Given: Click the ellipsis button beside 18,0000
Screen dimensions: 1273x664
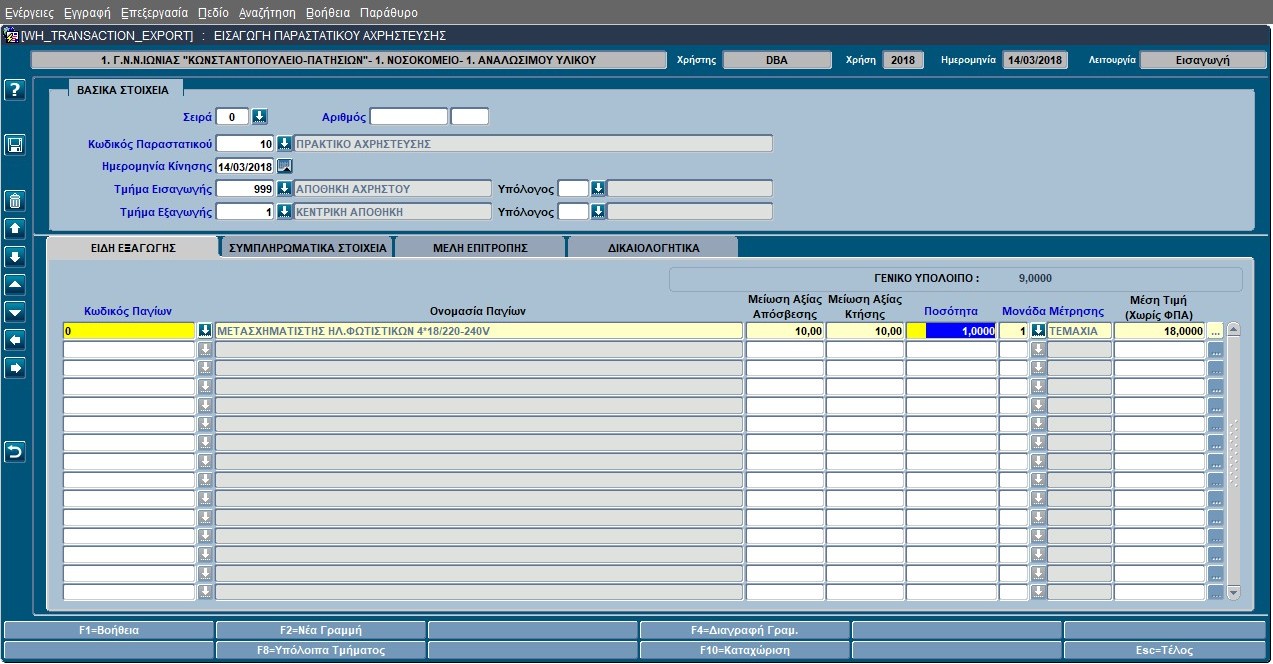Looking at the screenshot, I should (x=1215, y=330).
